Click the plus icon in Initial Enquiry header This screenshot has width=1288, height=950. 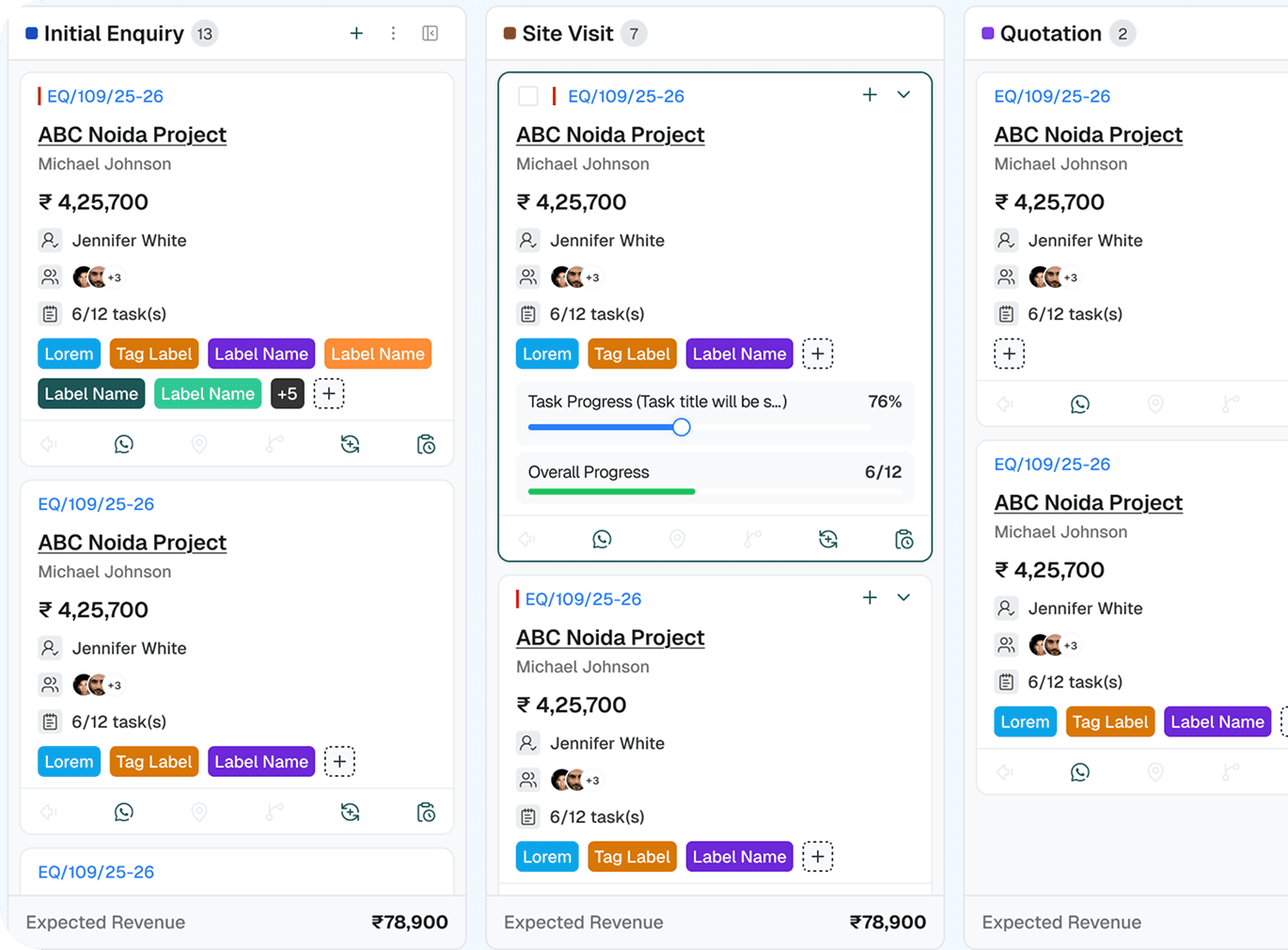point(356,34)
